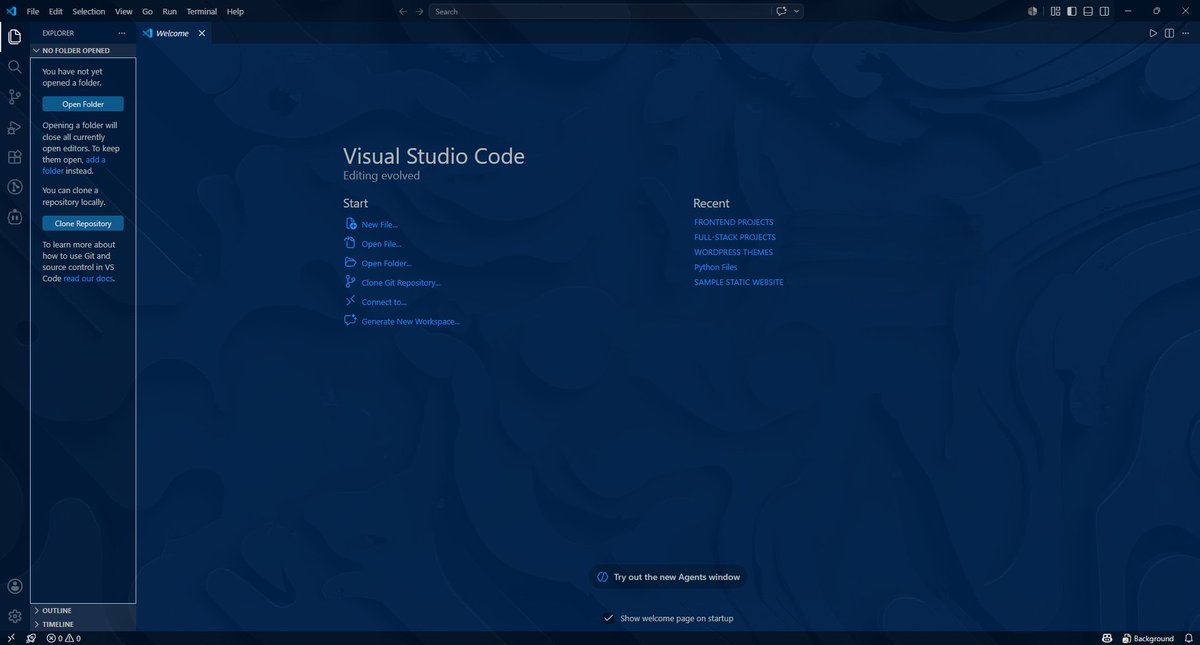Toggle the bottom panel visibility
This screenshot has width=1200, height=645.
[1088, 11]
